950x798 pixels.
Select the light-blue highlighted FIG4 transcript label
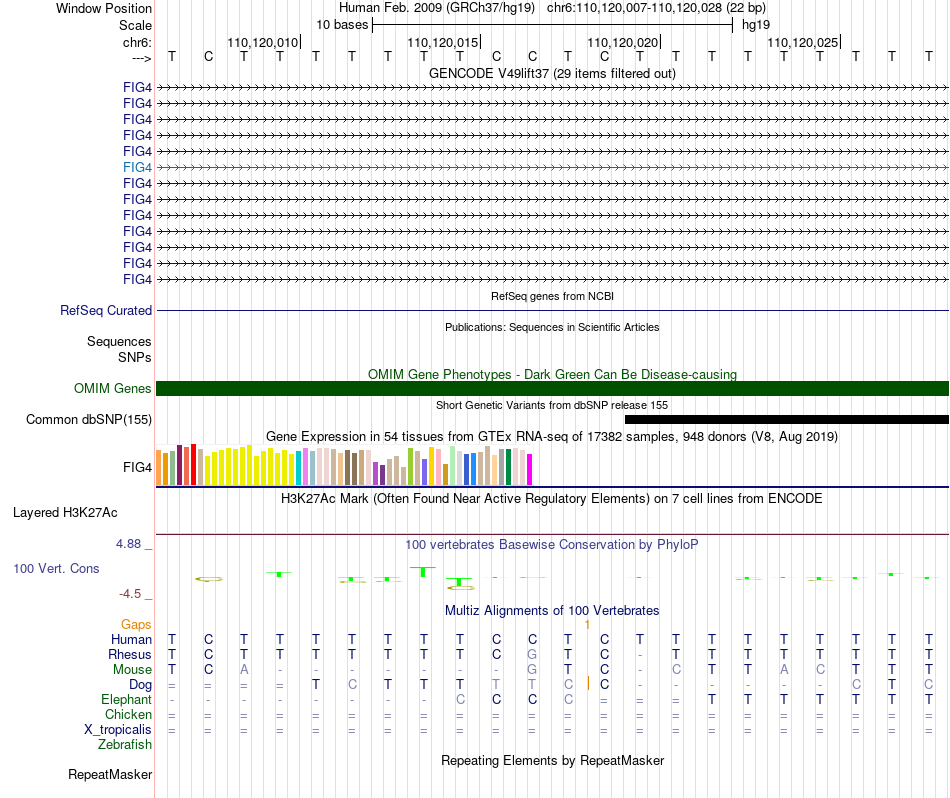tap(137, 167)
